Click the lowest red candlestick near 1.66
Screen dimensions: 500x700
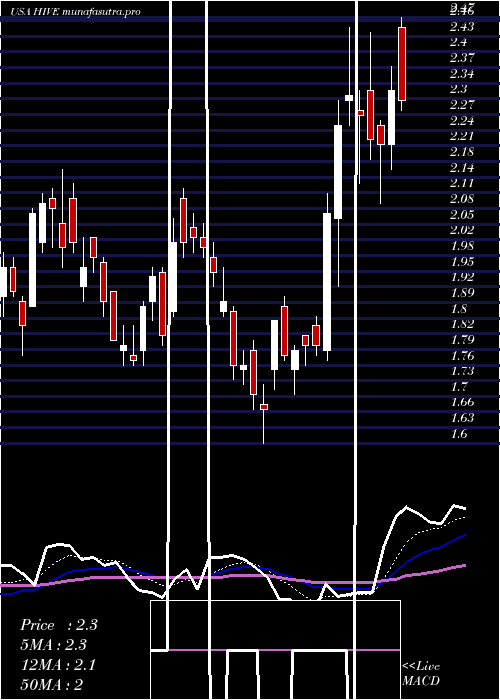click(x=264, y=407)
